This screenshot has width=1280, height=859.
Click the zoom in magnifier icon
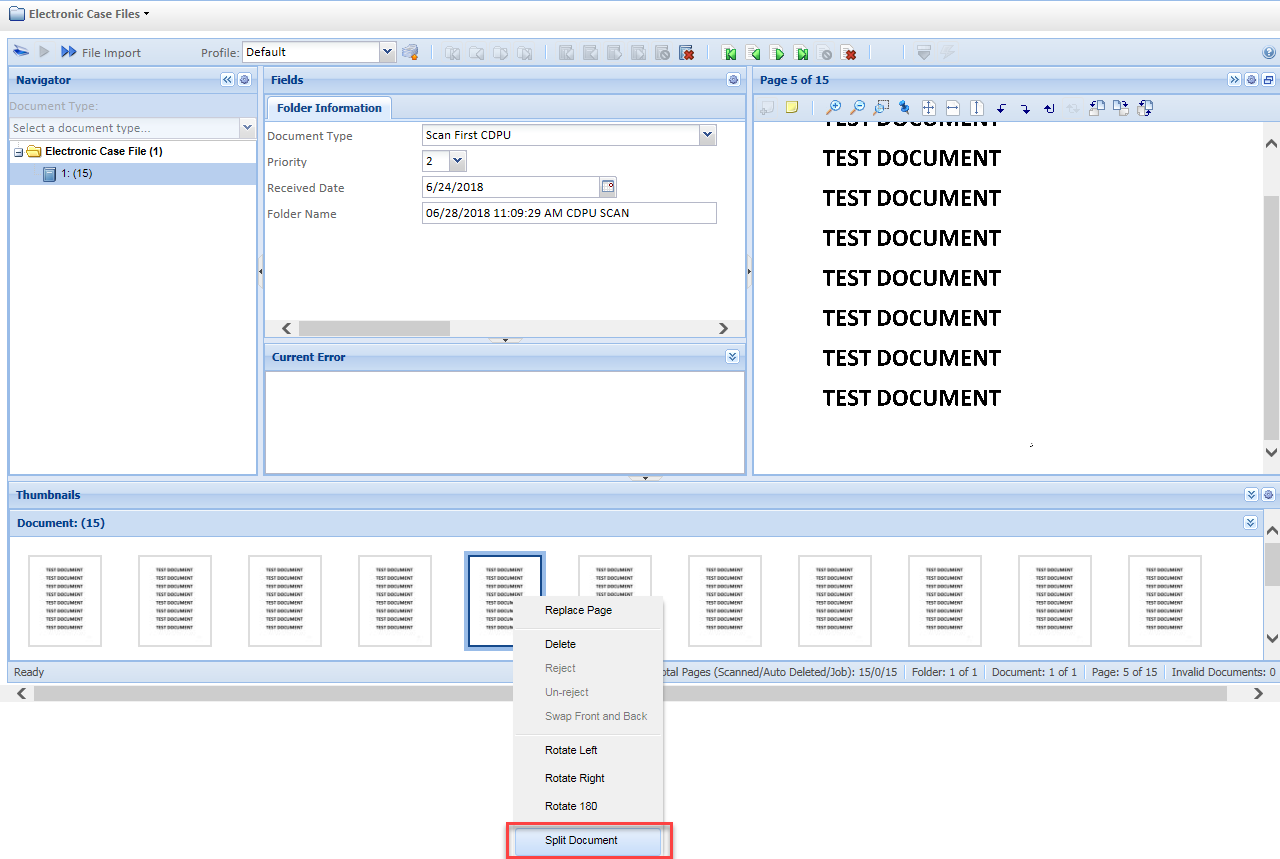[x=832, y=108]
